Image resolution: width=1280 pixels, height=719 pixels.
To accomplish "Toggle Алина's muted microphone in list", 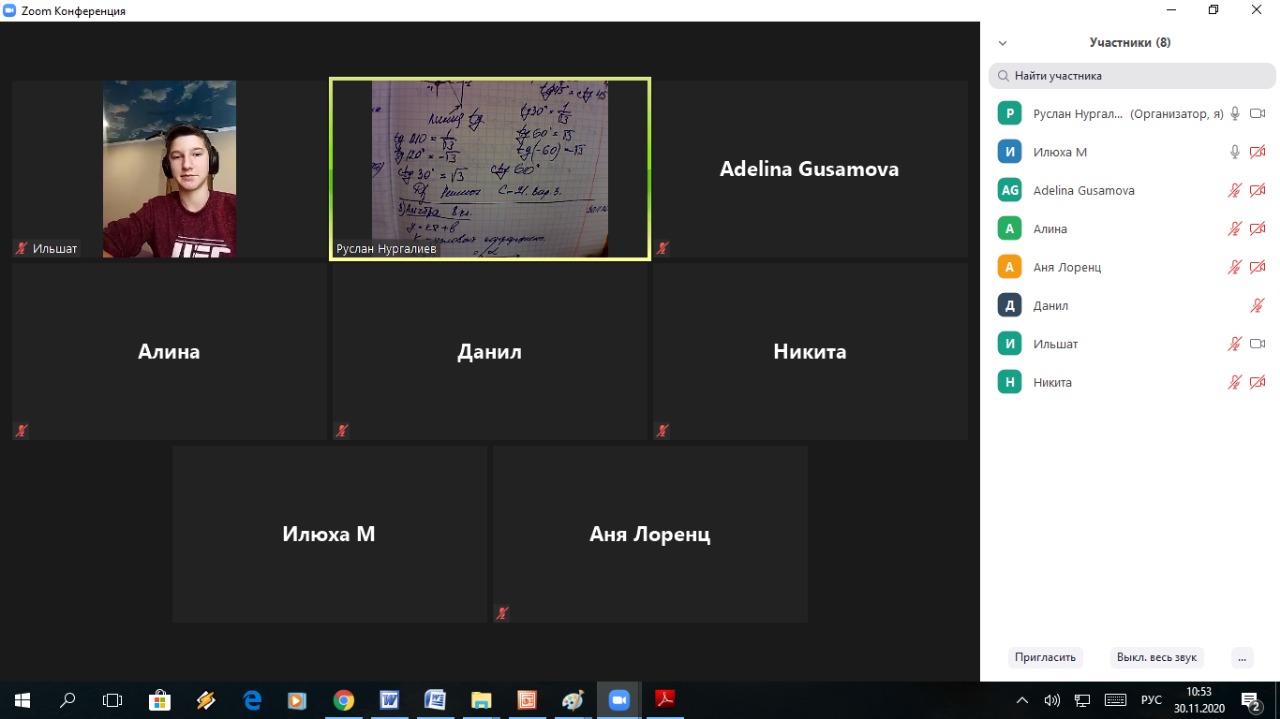I will click(1235, 229).
